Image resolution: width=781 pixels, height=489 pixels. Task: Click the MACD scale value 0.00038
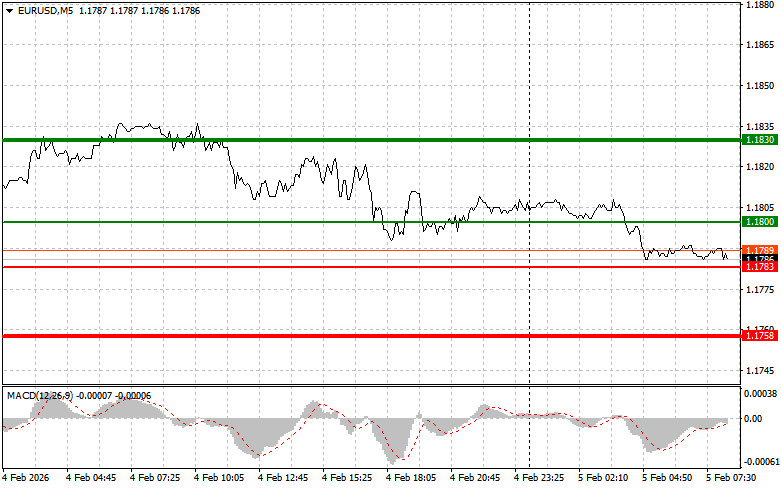(x=759, y=394)
